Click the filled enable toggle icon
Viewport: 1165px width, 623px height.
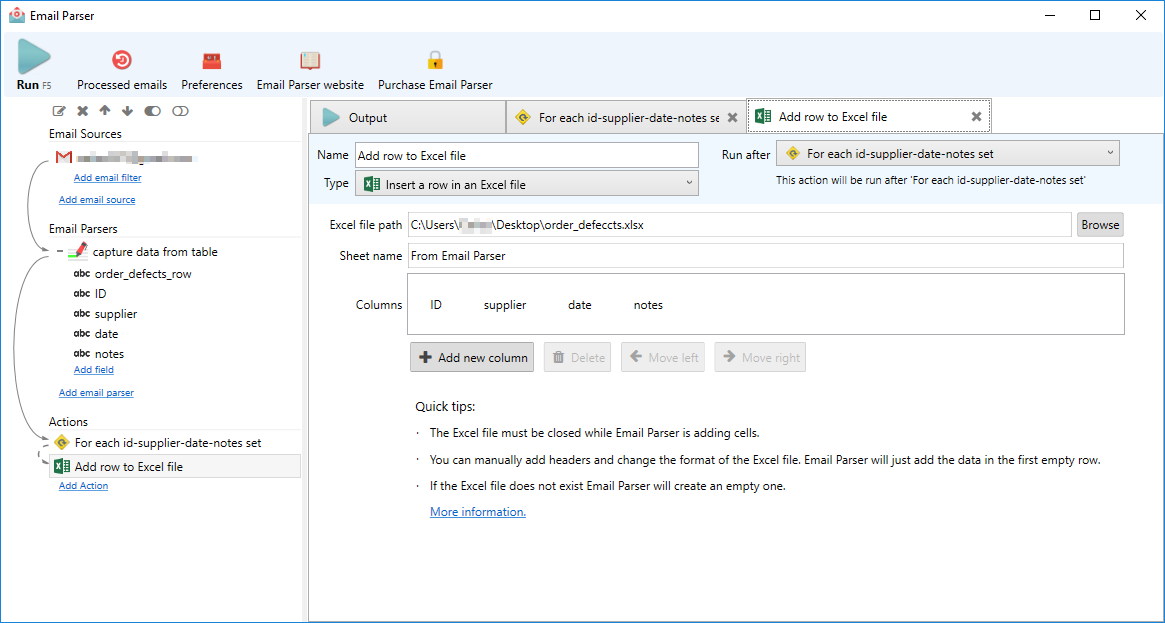pyautogui.click(x=152, y=111)
